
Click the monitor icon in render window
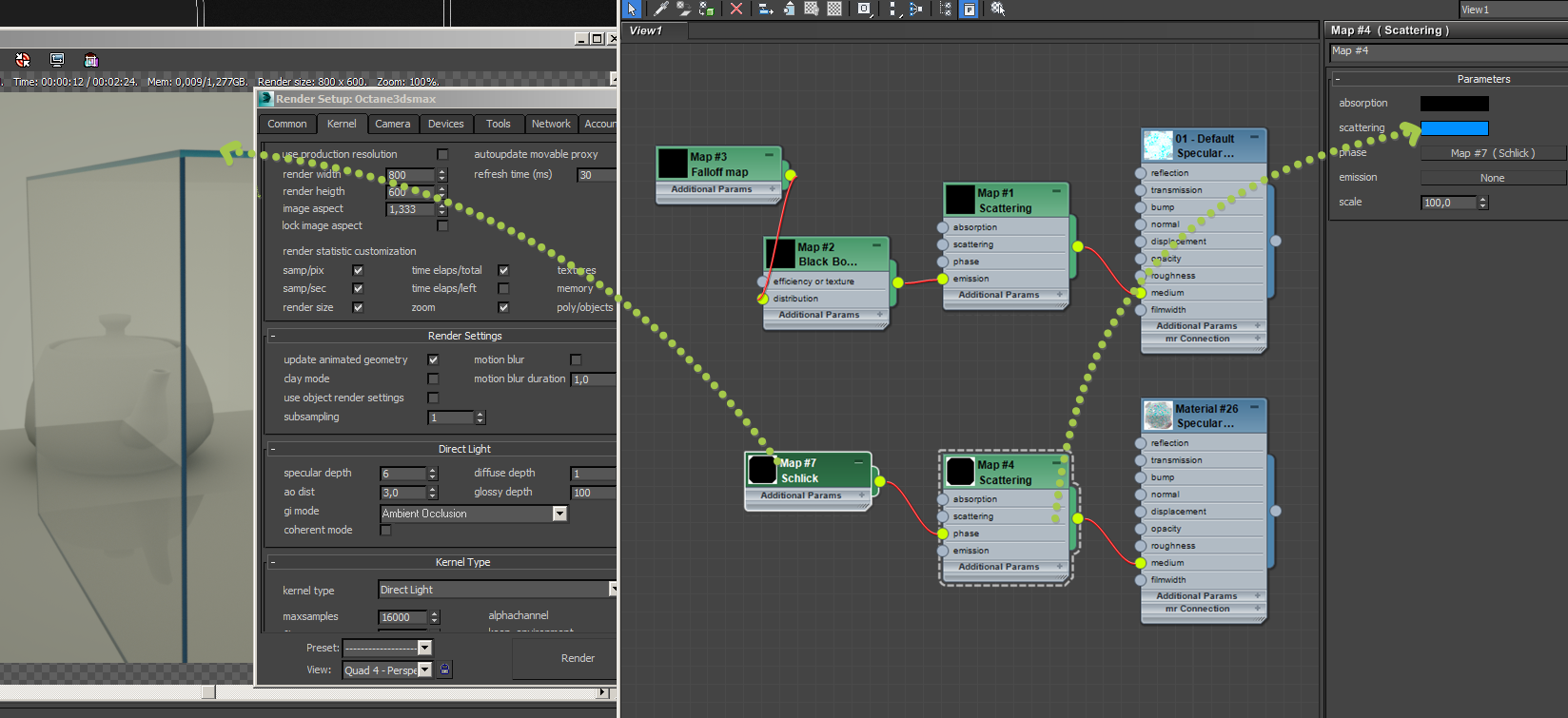(57, 60)
